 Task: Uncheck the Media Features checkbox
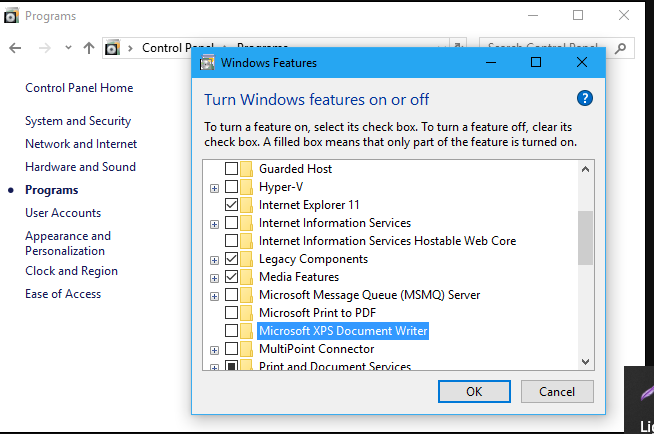pyautogui.click(x=231, y=276)
